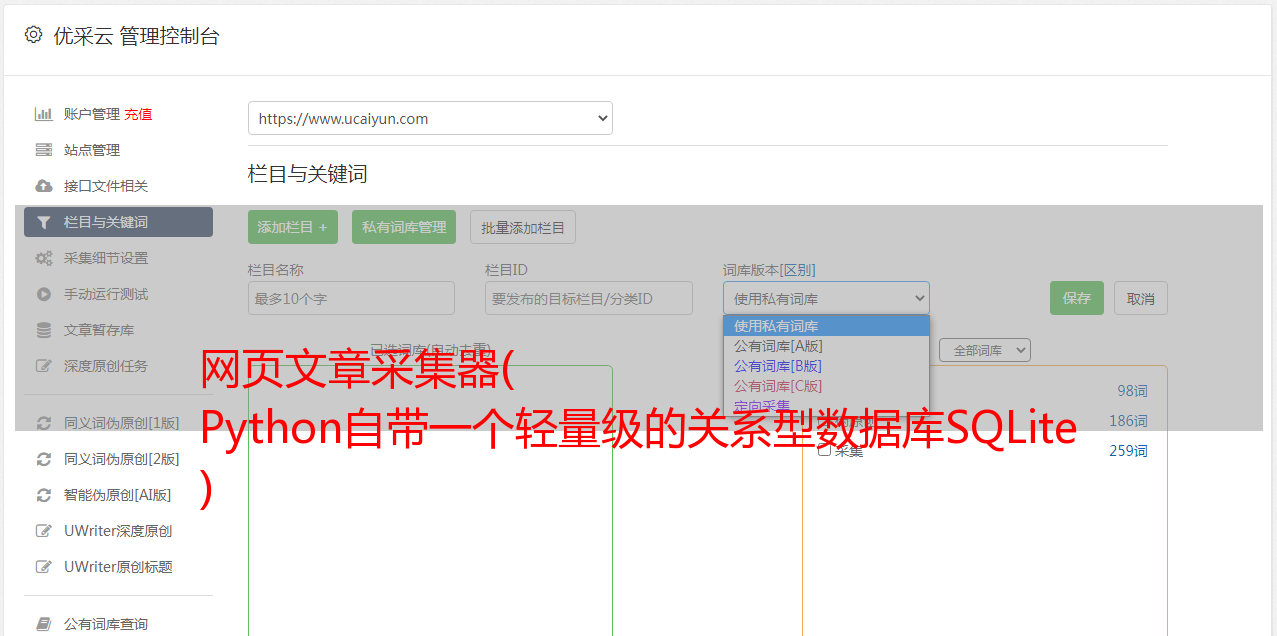Screen dimensions: 1277x636
Task: Open the 全部词库 filter dropdown
Action: 984,350
